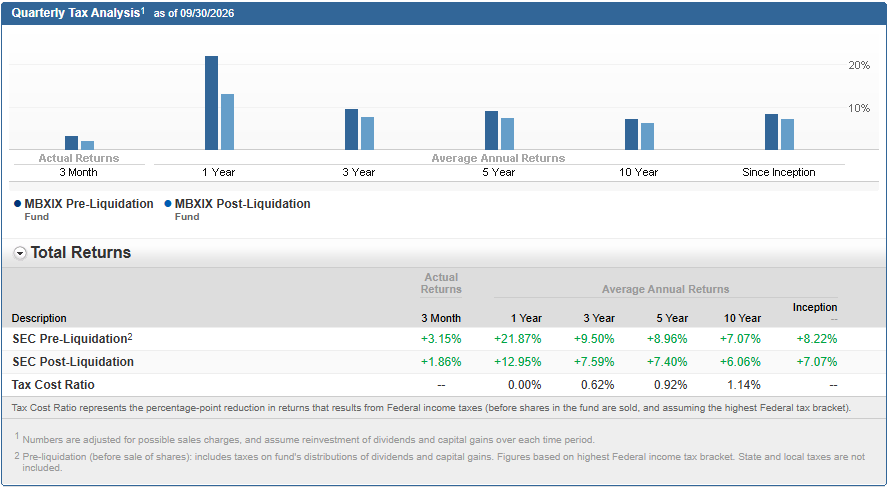
Task: Click the 3 Month pre-liquidation chart bar
Action: pyautogui.click(x=71, y=143)
